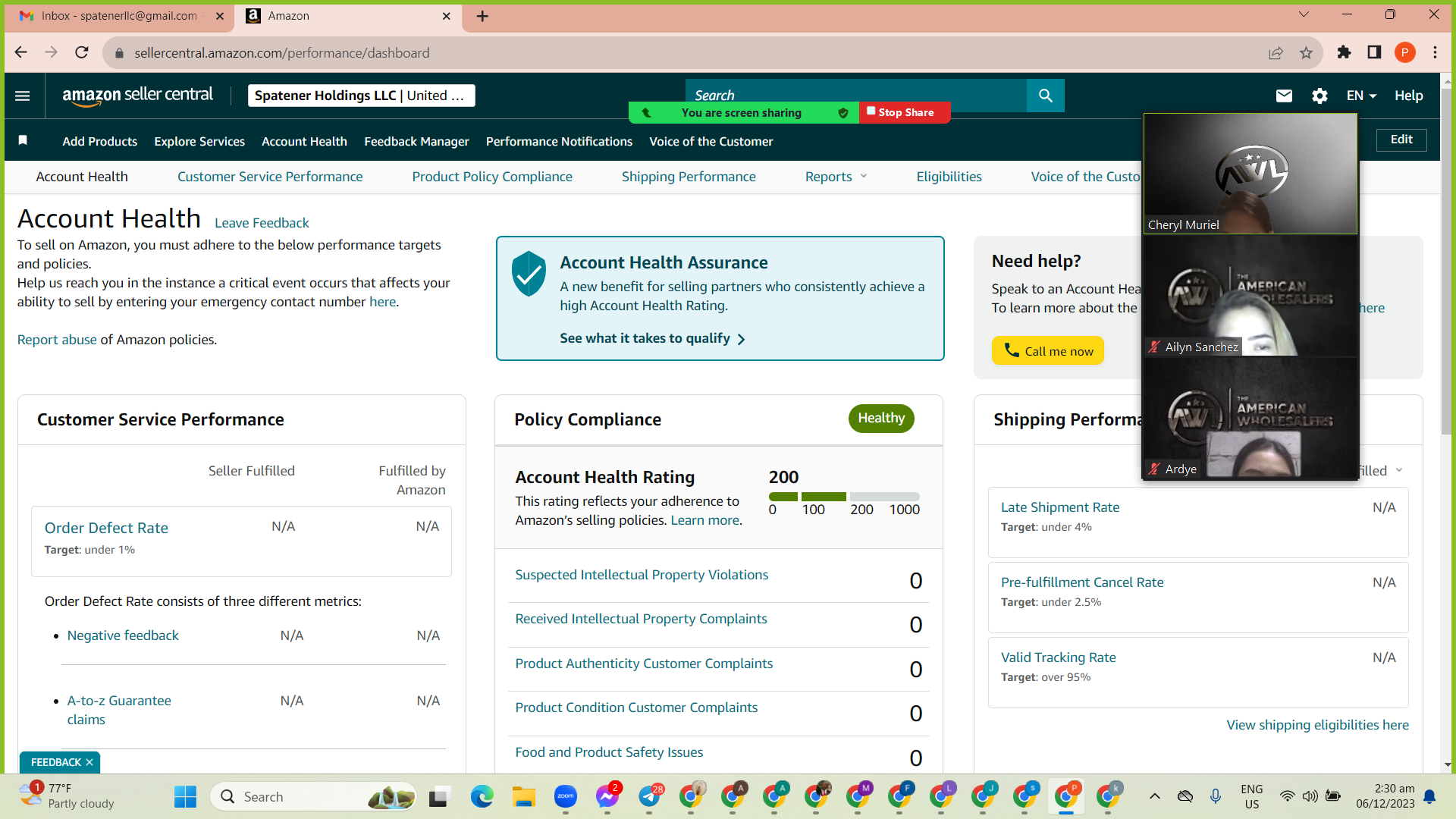
Task: Open the Chrome three-dot menu
Action: coord(1435,52)
